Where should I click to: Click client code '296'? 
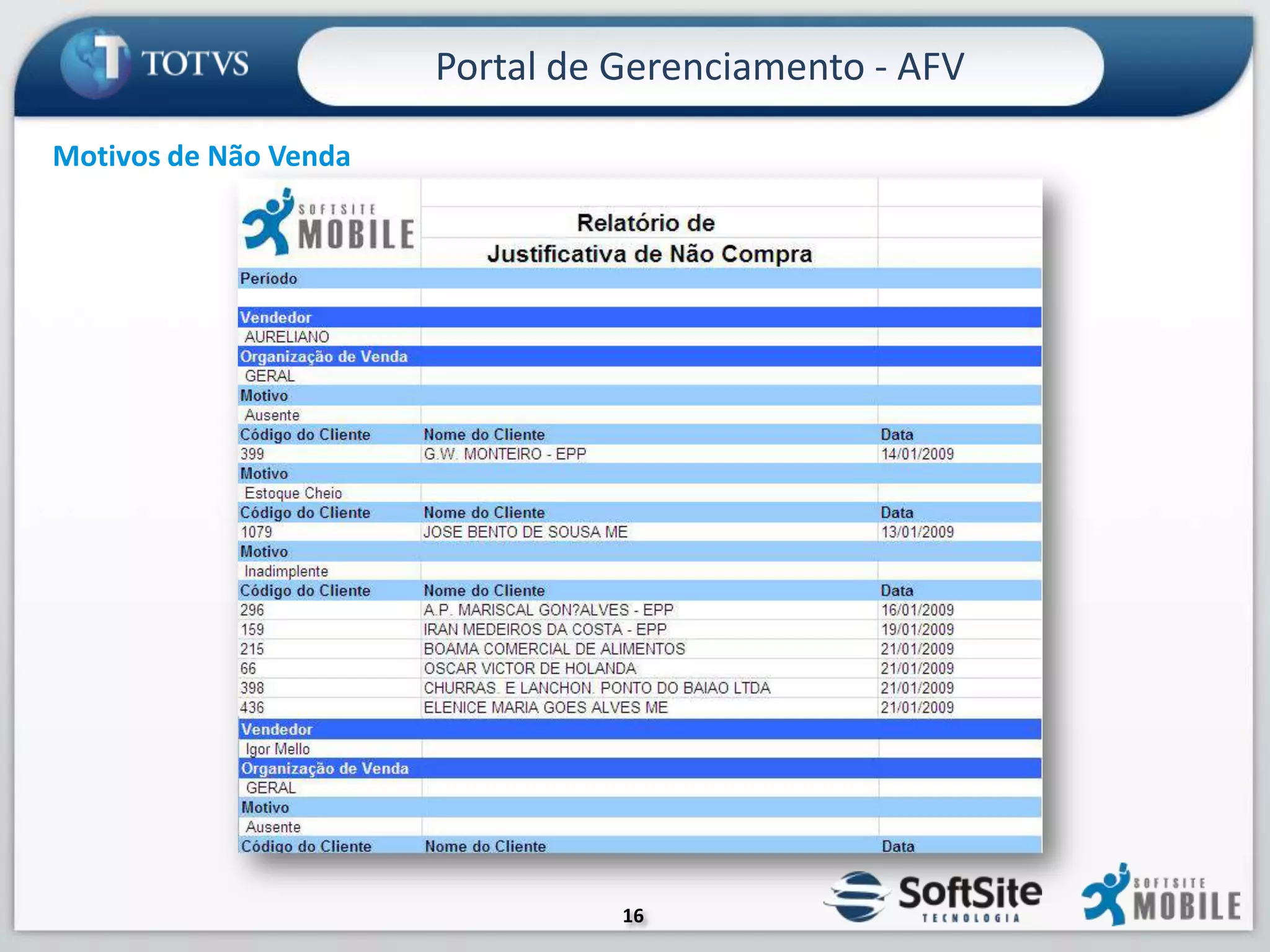coord(252,610)
